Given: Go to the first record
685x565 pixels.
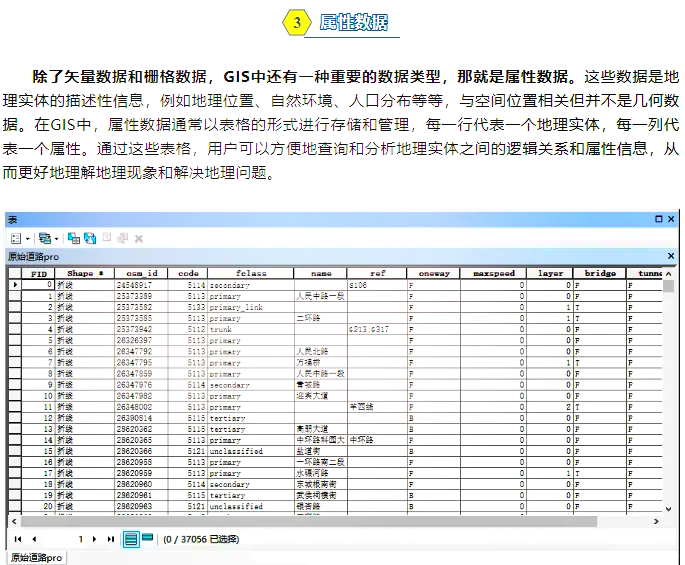Looking at the screenshot, I should coord(18,539).
